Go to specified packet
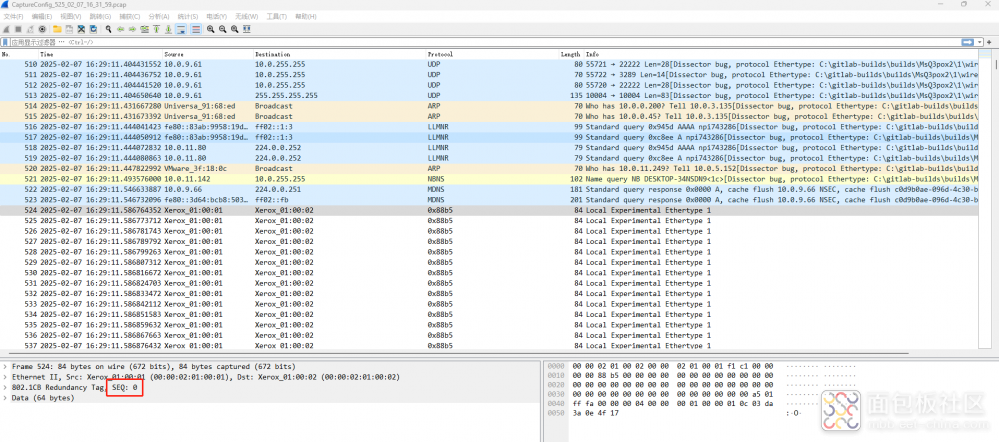The width and height of the screenshot is (999, 442). tap(145, 29)
